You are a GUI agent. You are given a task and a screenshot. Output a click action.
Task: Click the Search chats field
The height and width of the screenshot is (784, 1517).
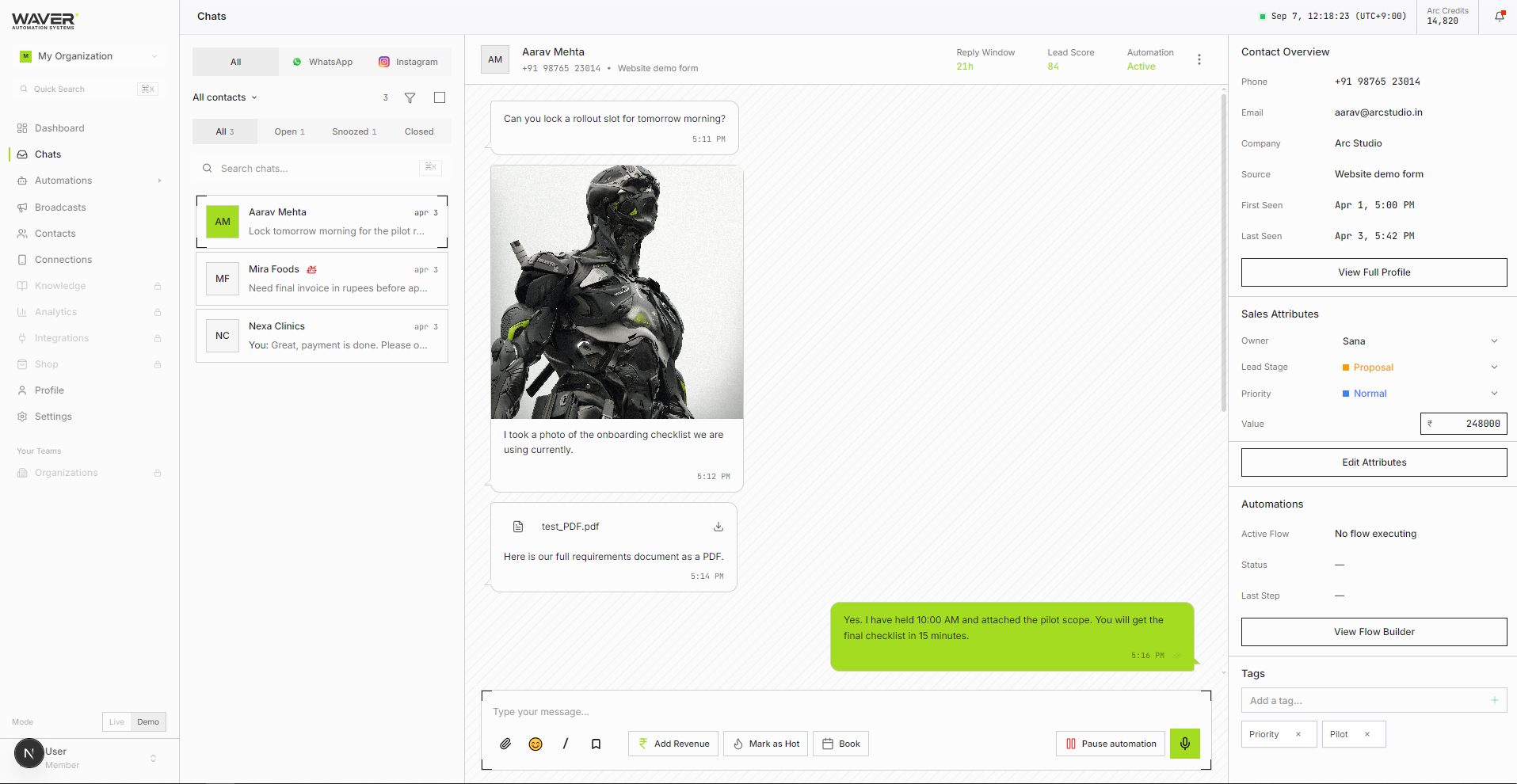[x=322, y=169]
